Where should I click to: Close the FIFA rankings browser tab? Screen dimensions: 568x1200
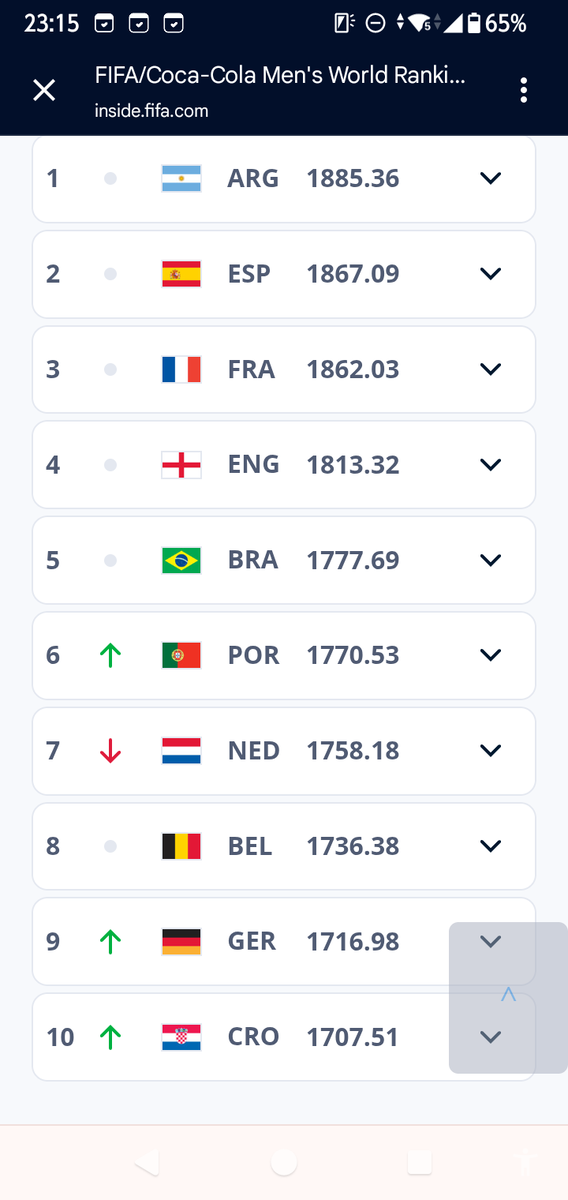click(44, 90)
